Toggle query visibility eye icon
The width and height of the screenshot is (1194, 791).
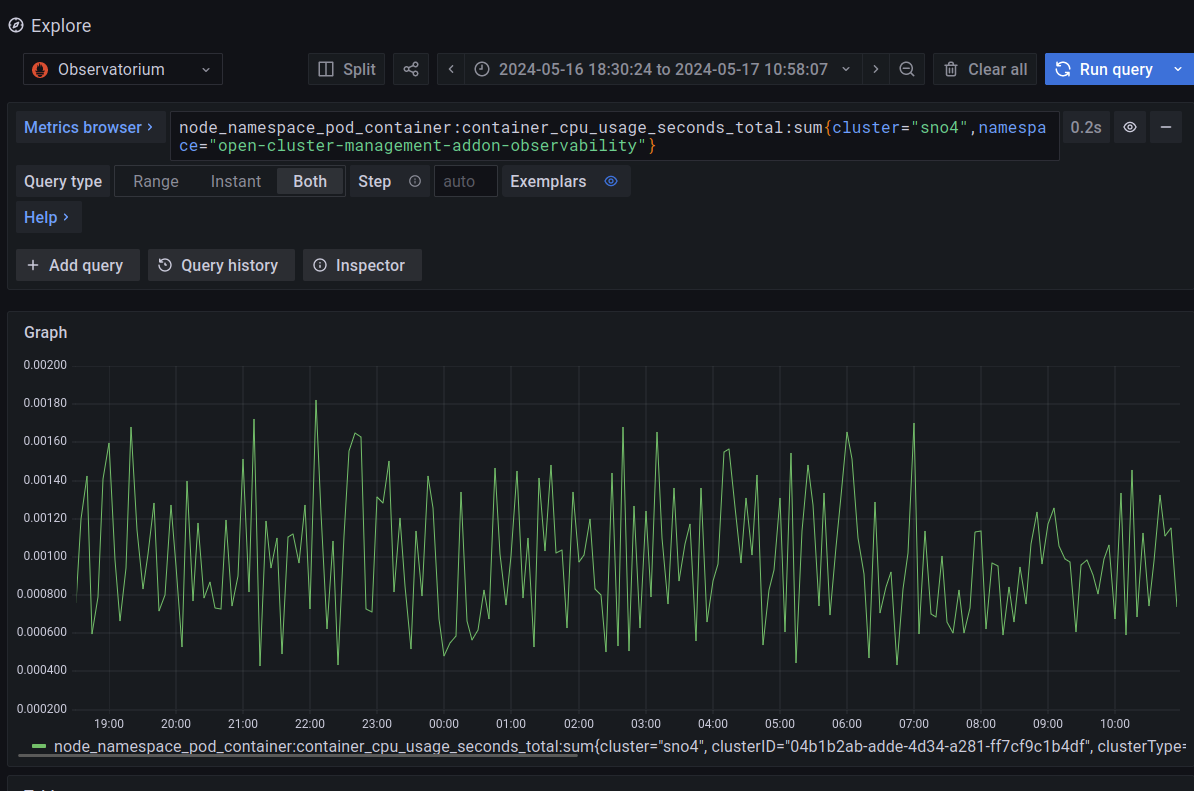(1130, 127)
